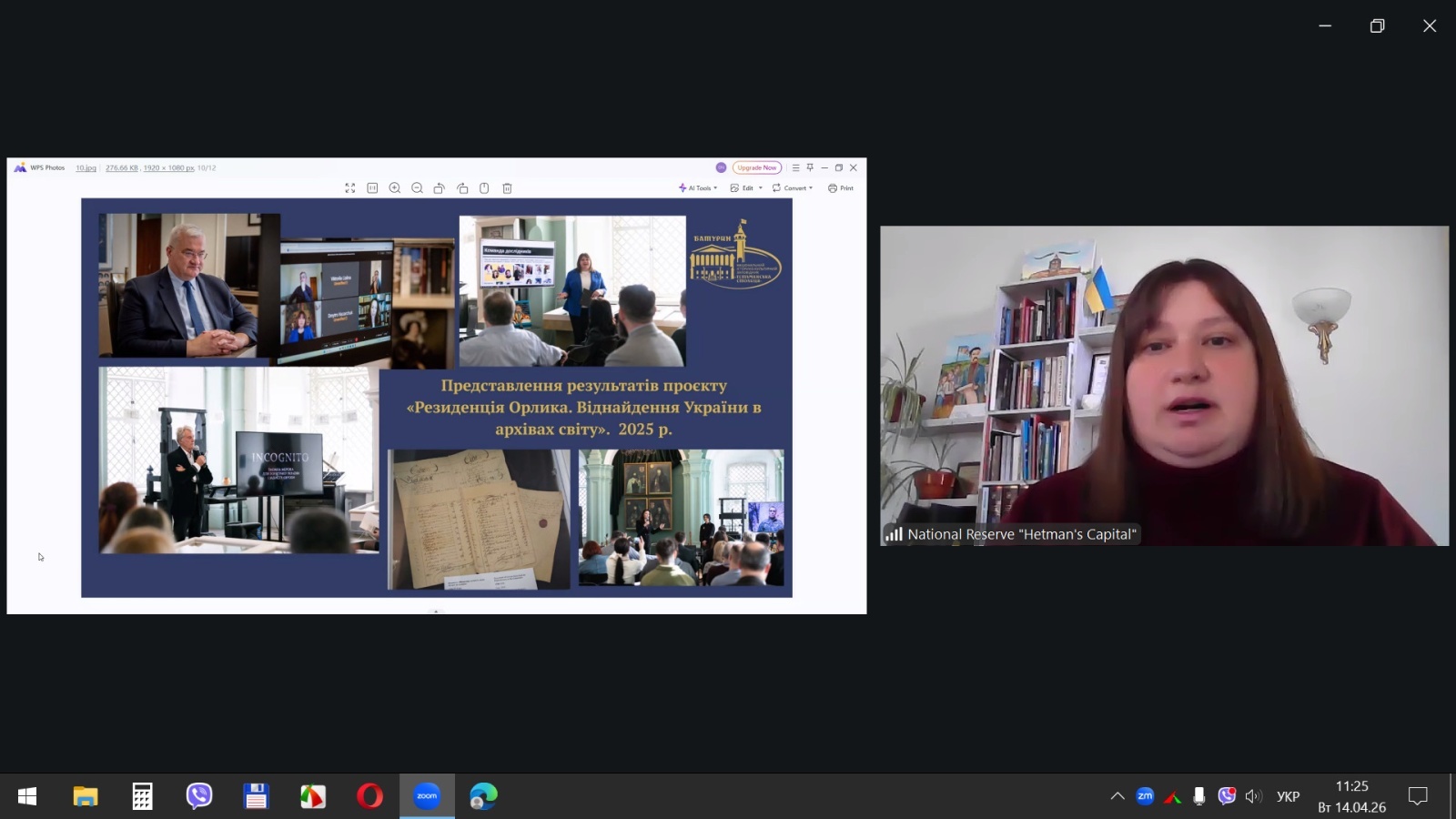Open Viber from the taskbar
Image resolution: width=1456 pixels, height=819 pixels.
[x=199, y=796]
